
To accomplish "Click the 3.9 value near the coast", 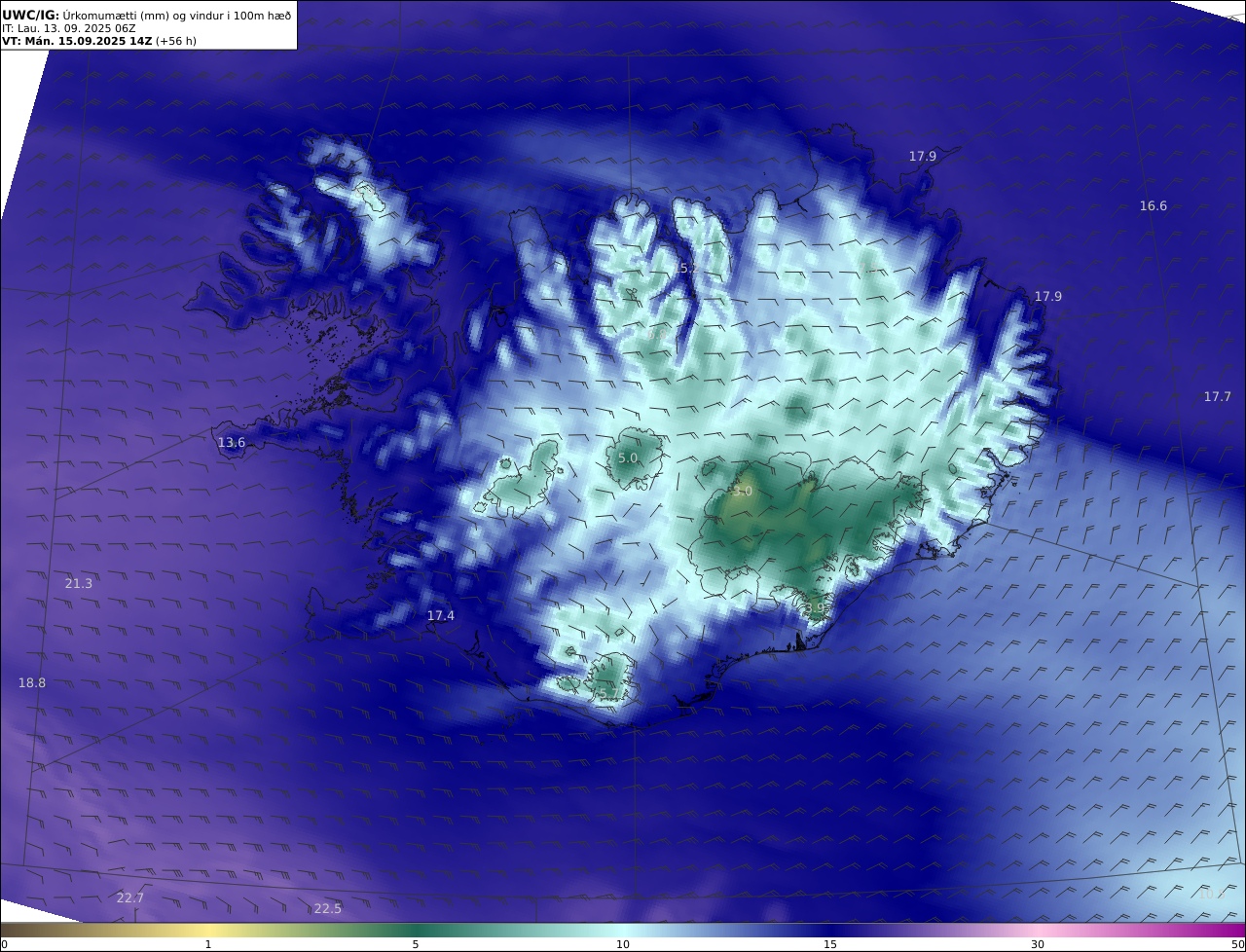I will [815, 607].
